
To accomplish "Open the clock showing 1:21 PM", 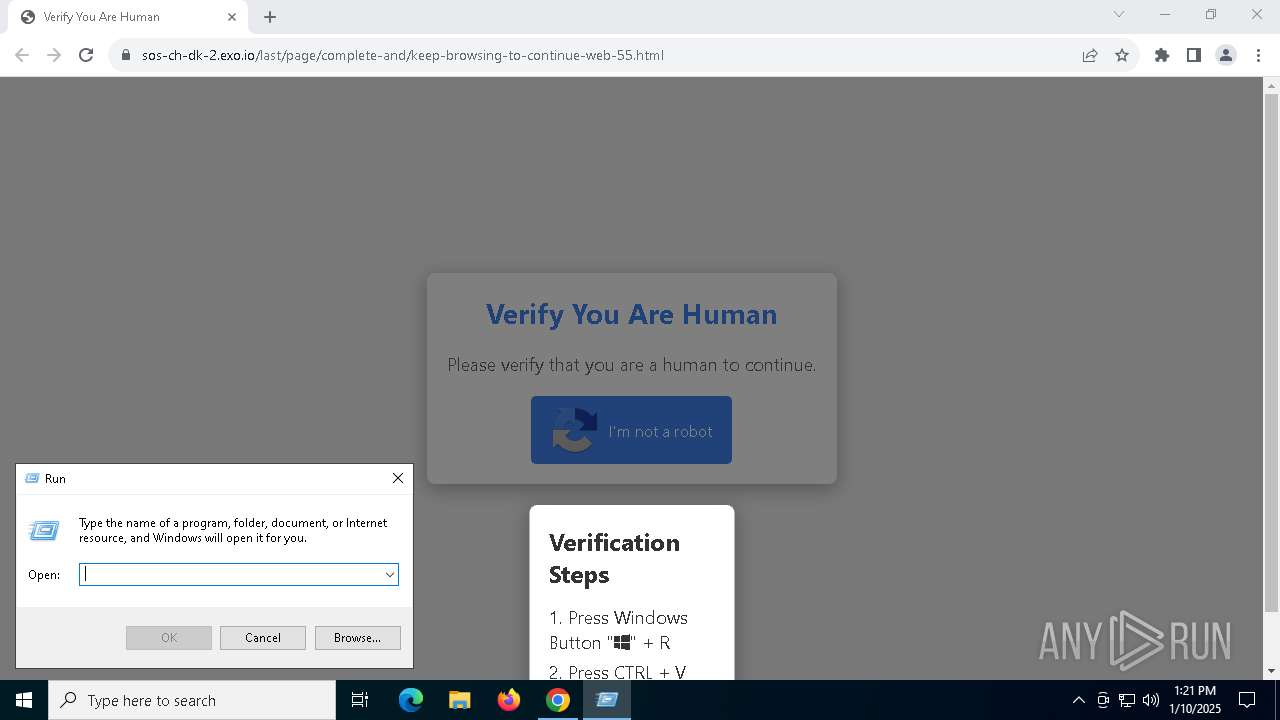I will coord(1194,700).
